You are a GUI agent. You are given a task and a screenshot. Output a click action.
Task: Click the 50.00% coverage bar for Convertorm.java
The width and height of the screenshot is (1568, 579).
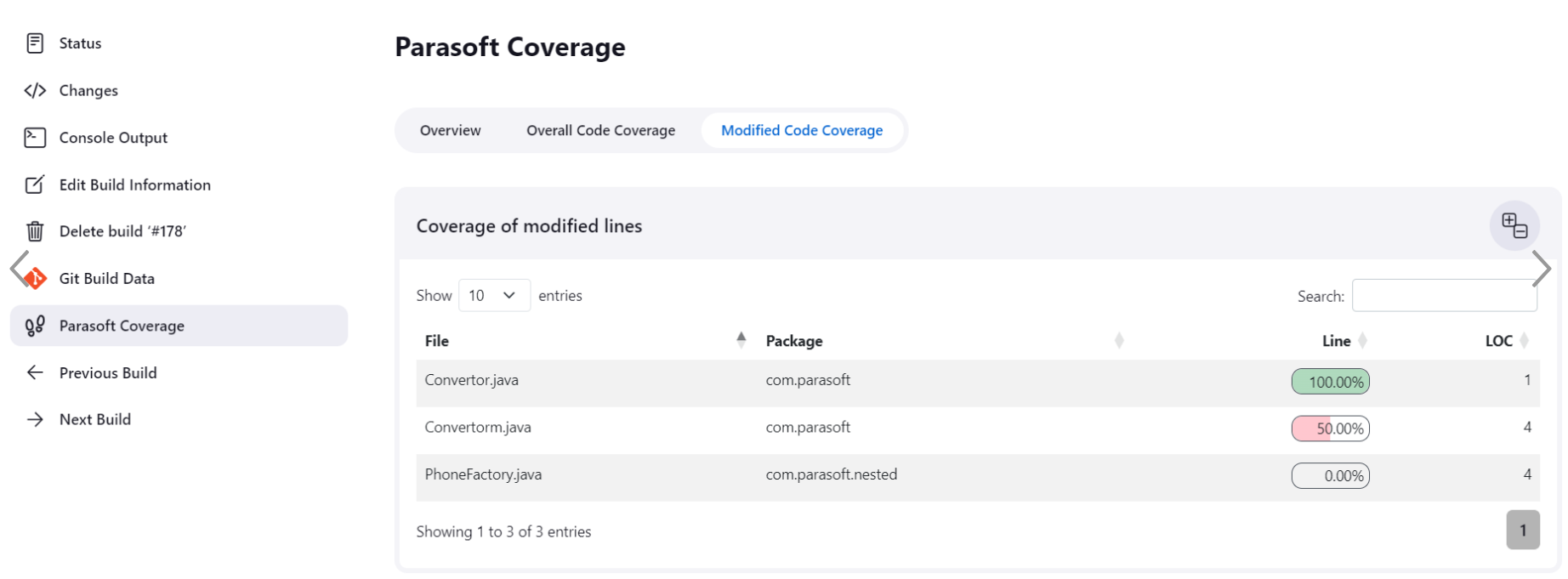click(1330, 429)
